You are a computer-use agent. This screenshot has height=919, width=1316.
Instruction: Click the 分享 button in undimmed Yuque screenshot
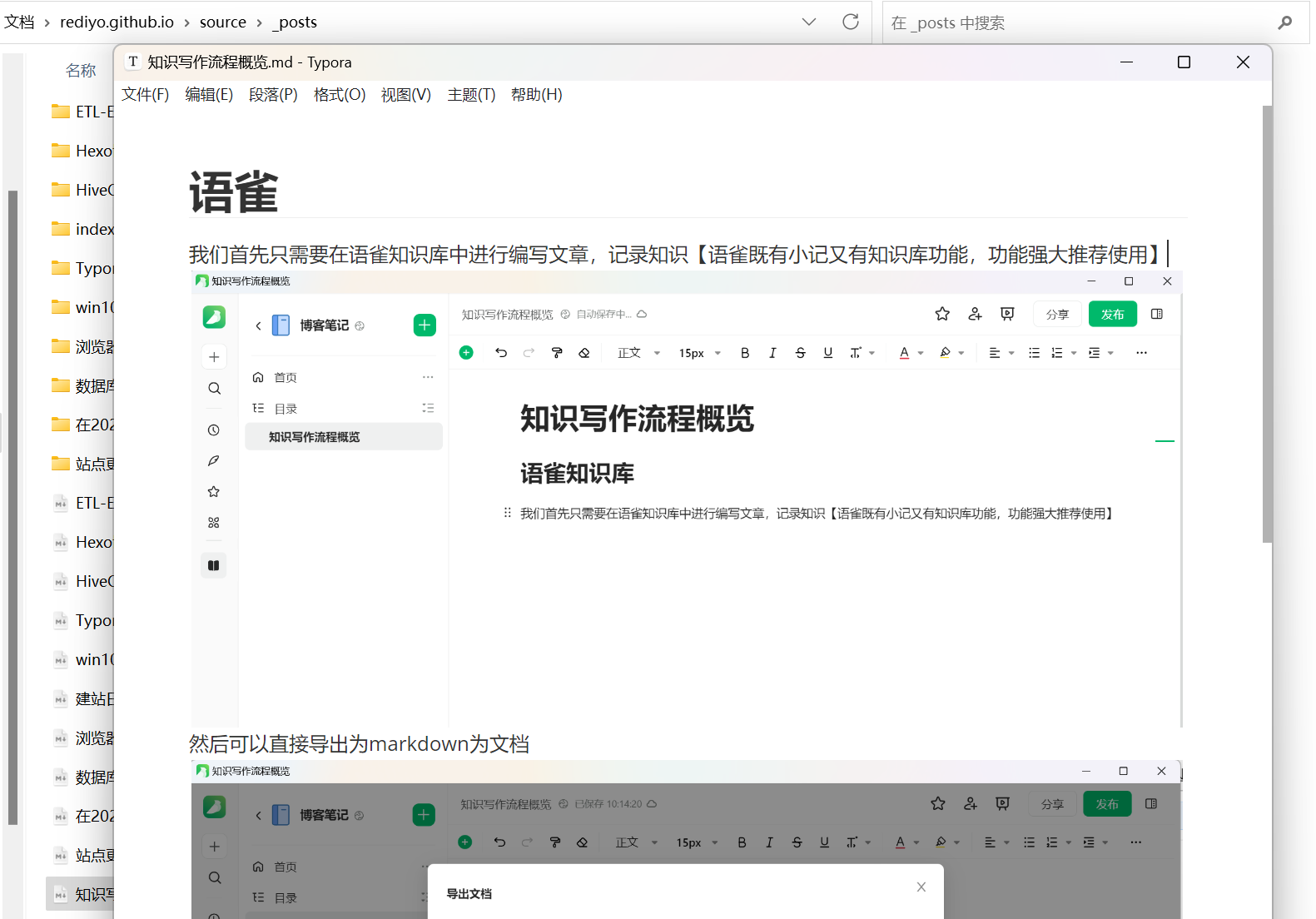1057,314
